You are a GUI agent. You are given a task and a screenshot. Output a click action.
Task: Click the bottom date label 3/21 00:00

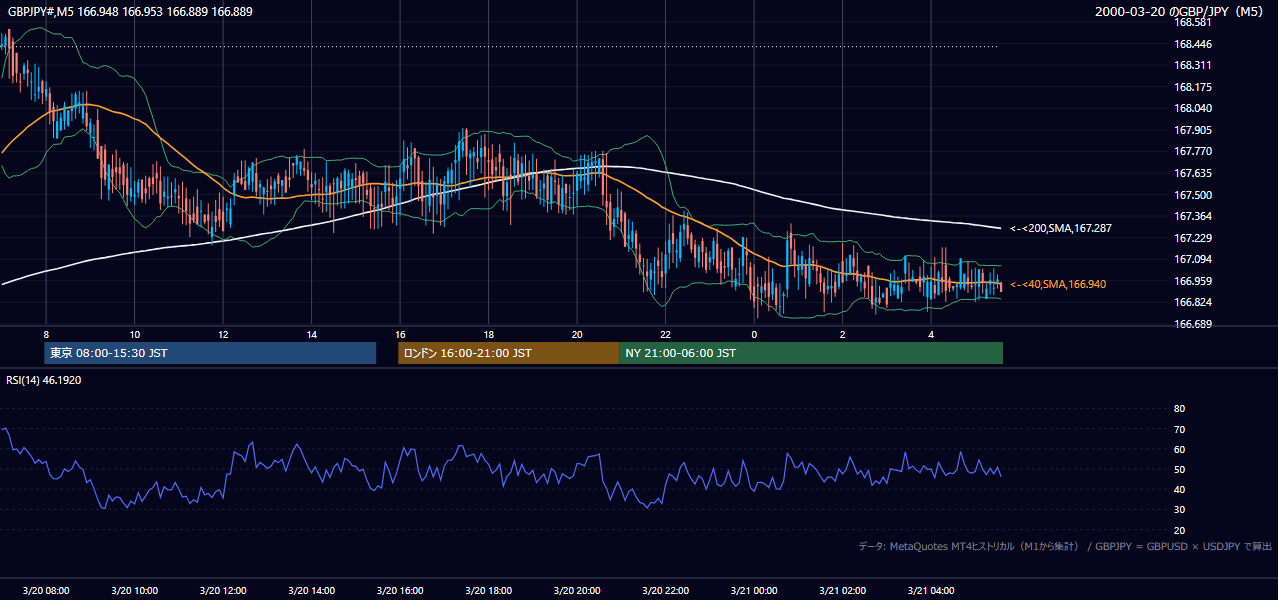[x=754, y=591]
